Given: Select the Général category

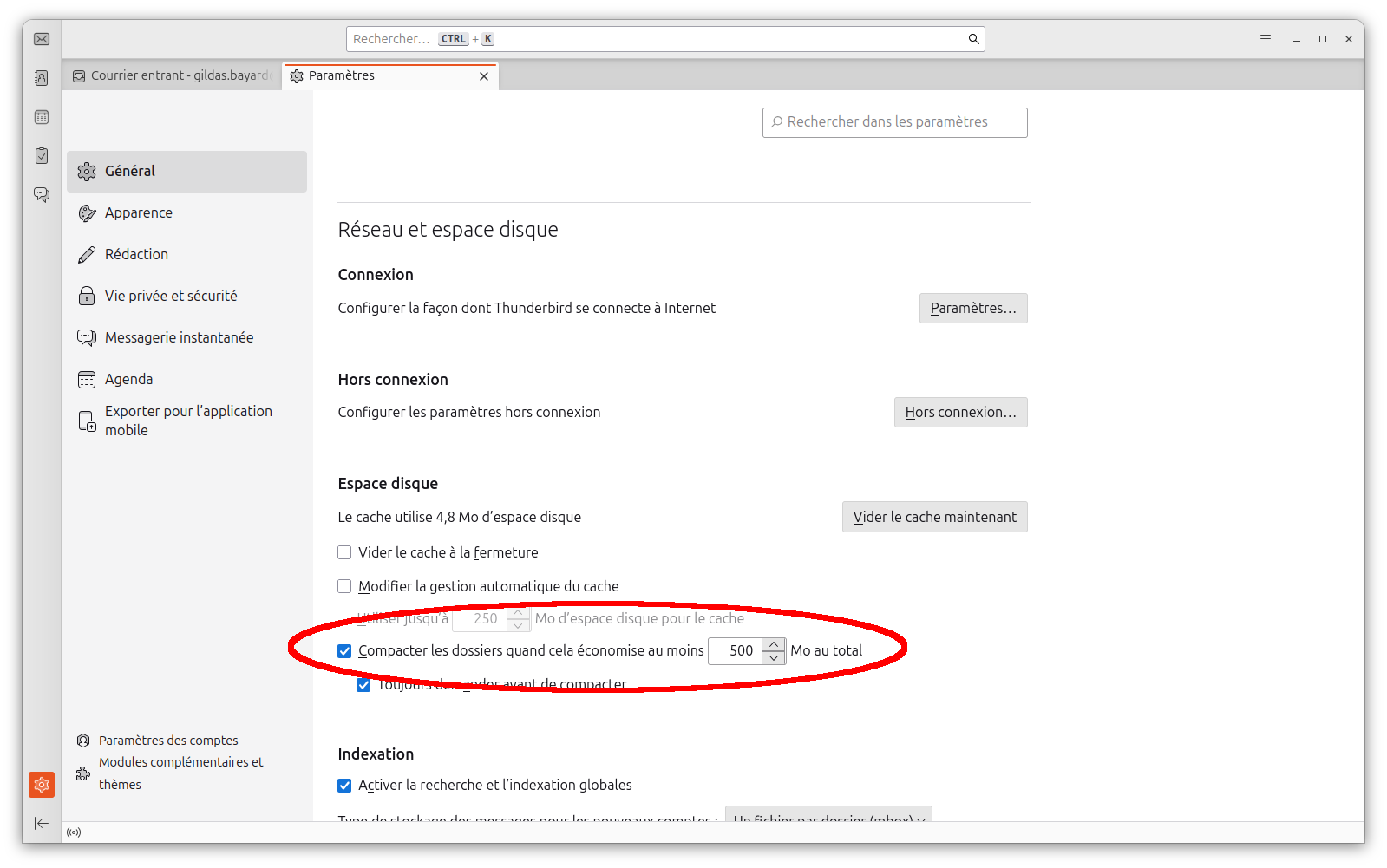Looking at the screenshot, I should 186,172.
